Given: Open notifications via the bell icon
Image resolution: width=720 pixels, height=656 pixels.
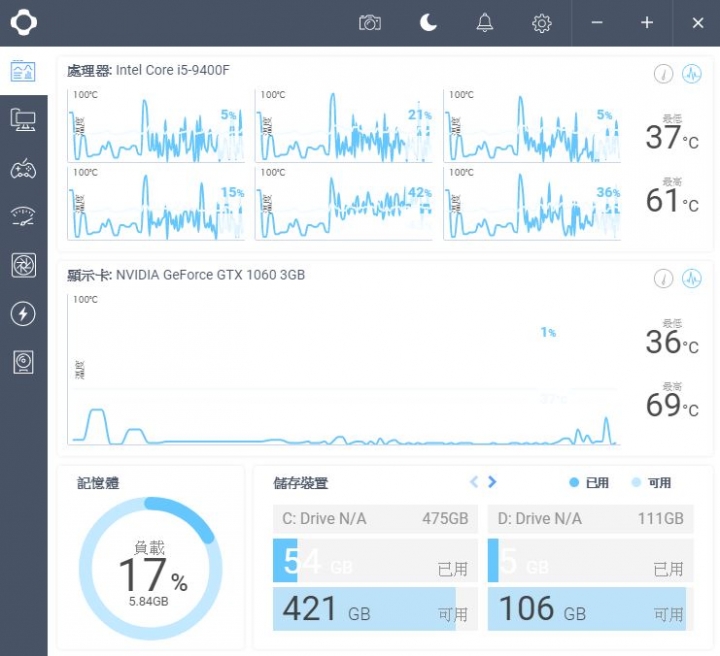Looking at the screenshot, I should pos(484,22).
